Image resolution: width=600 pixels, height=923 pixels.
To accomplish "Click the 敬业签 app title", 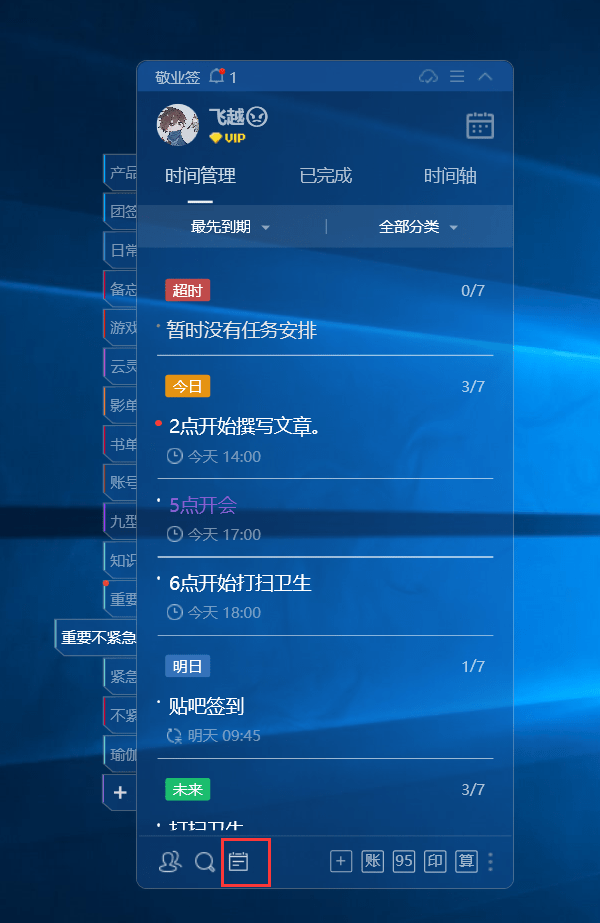I will pos(177,77).
